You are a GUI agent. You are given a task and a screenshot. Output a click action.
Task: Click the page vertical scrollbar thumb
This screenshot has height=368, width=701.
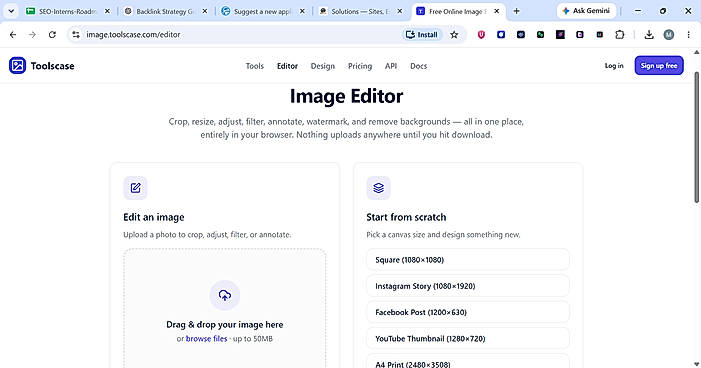pyautogui.click(x=697, y=136)
